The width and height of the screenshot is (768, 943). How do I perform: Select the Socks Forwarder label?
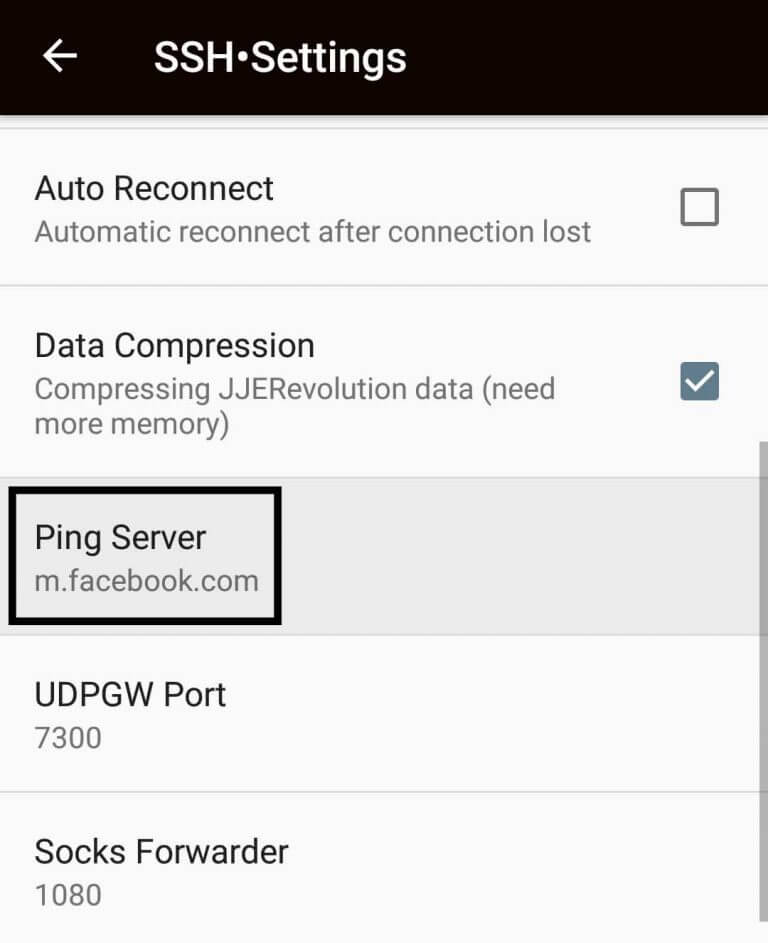click(x=161, y=852)
